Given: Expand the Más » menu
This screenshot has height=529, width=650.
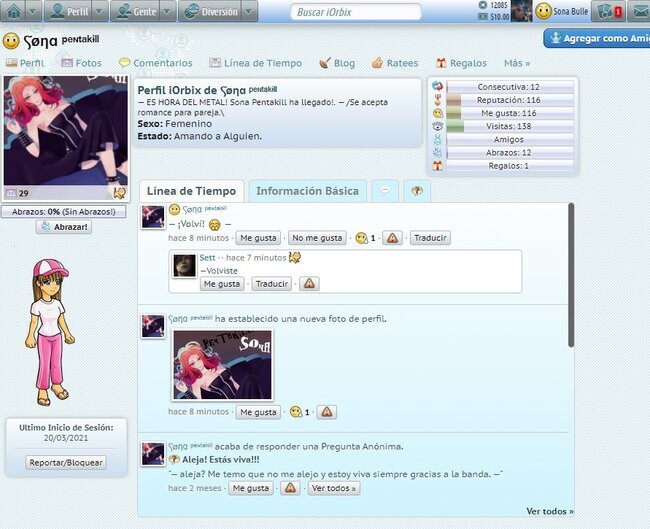Looking at the screenshot, I should 517,63.
